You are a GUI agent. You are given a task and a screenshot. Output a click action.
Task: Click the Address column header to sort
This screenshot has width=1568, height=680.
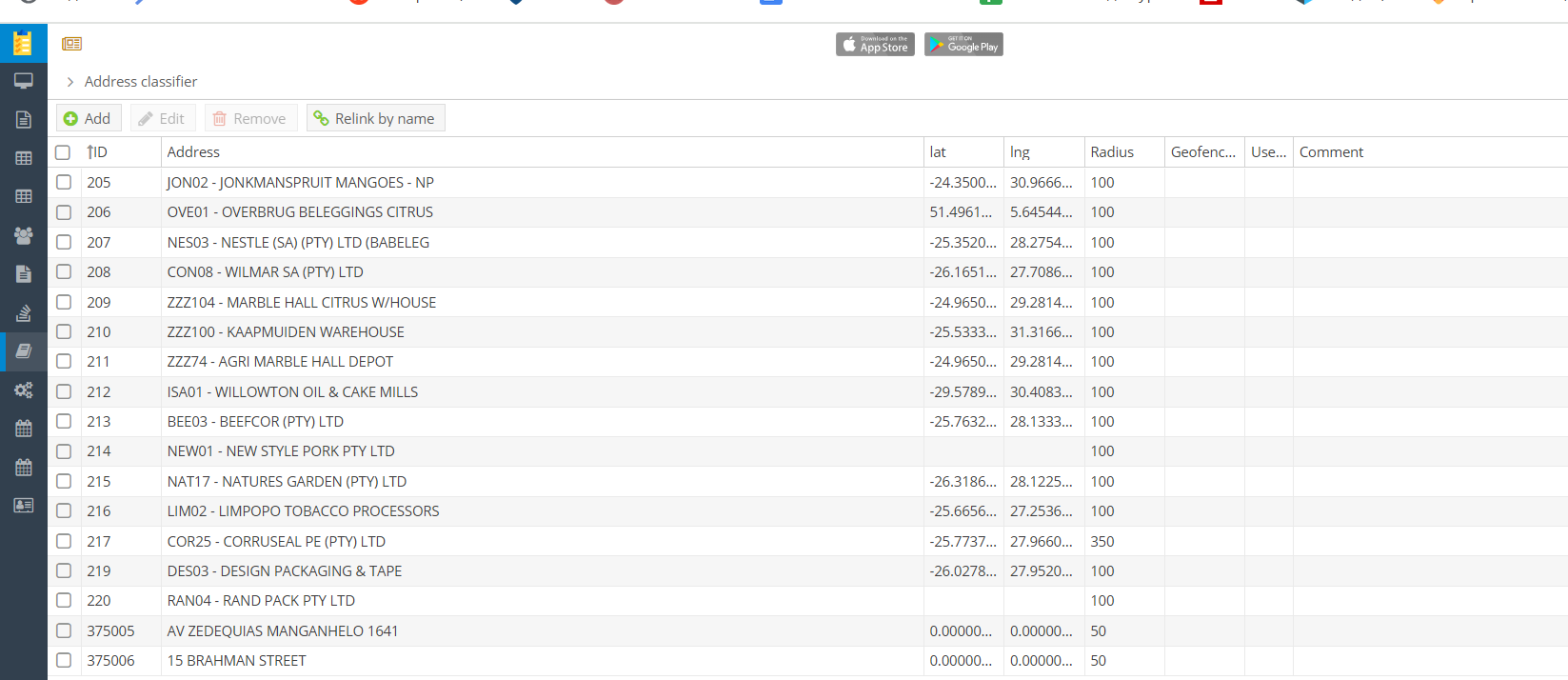coord(193,152)
